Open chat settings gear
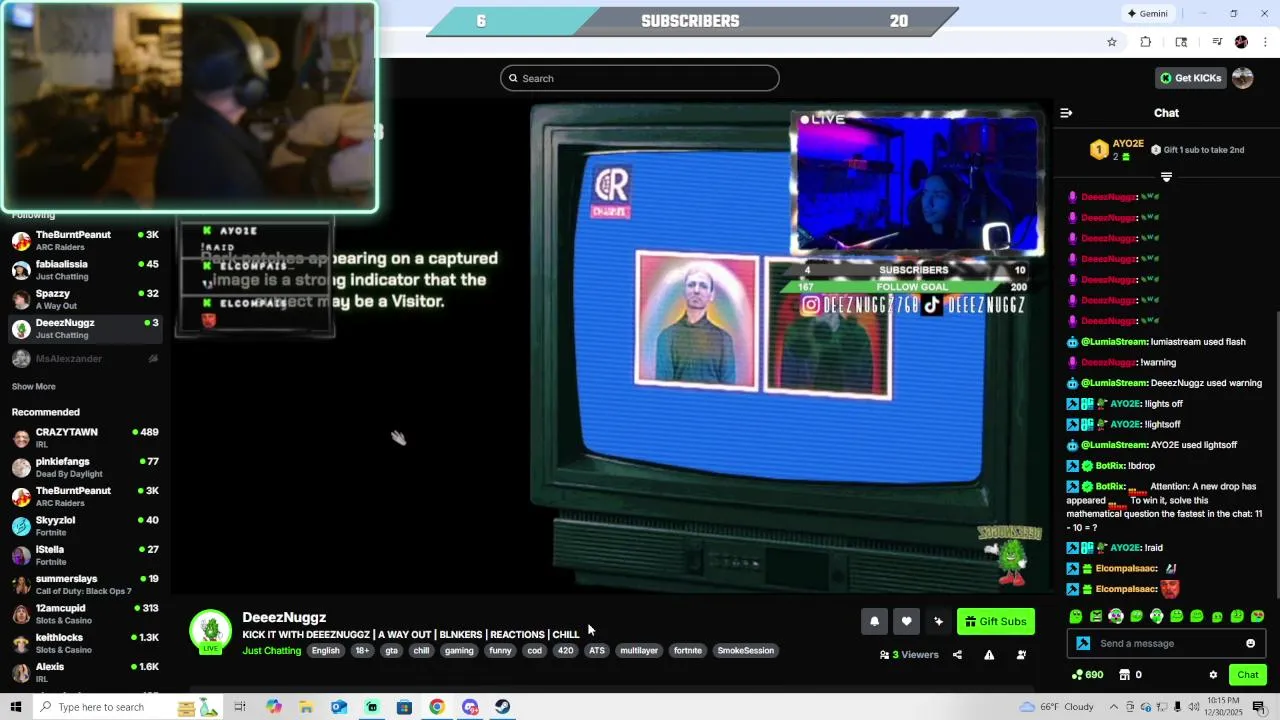Image resolution: width=1280 pixels, height=720 pixels. [x=1213, y=675]
